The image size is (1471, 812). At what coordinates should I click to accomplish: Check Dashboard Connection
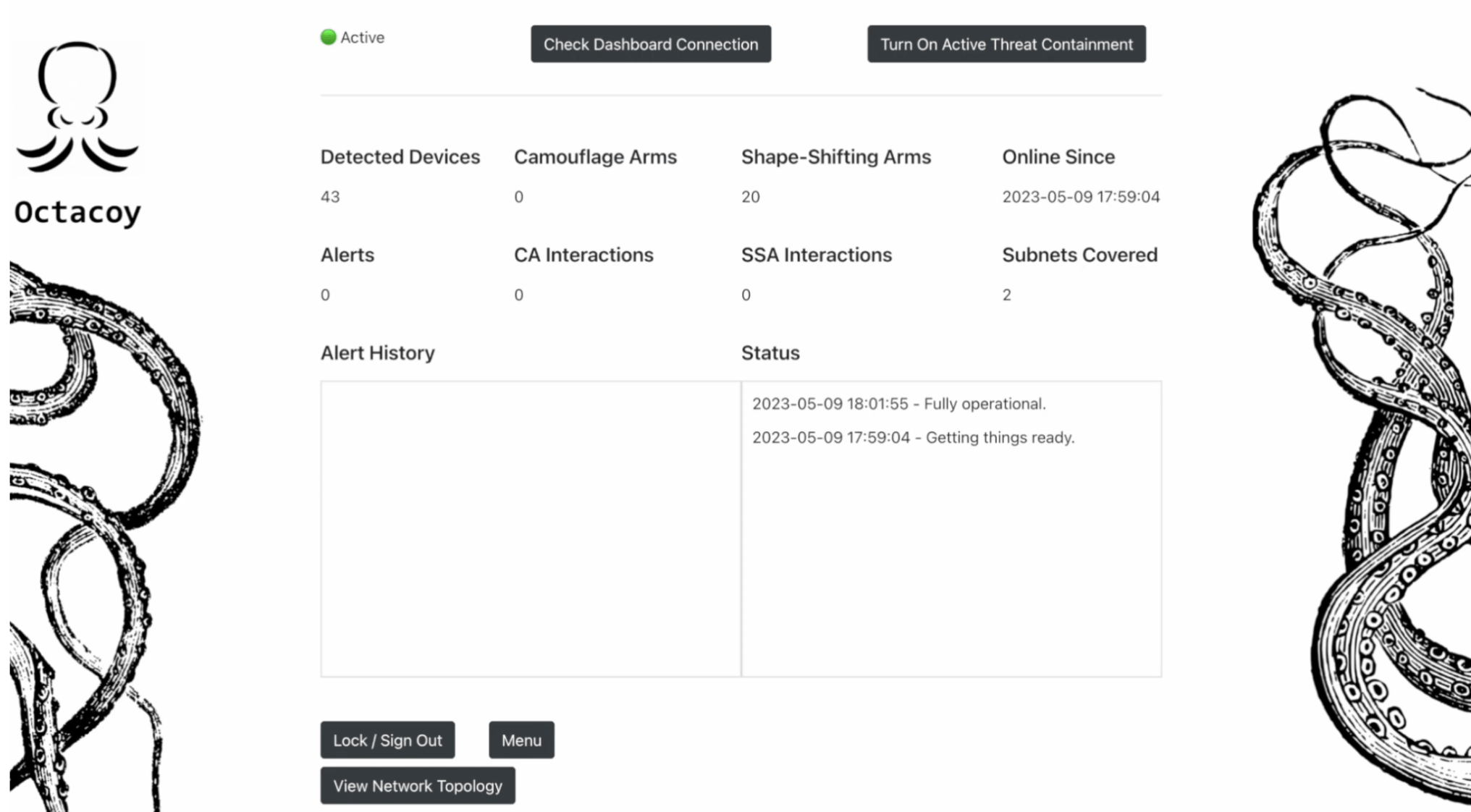coord(650,43)
